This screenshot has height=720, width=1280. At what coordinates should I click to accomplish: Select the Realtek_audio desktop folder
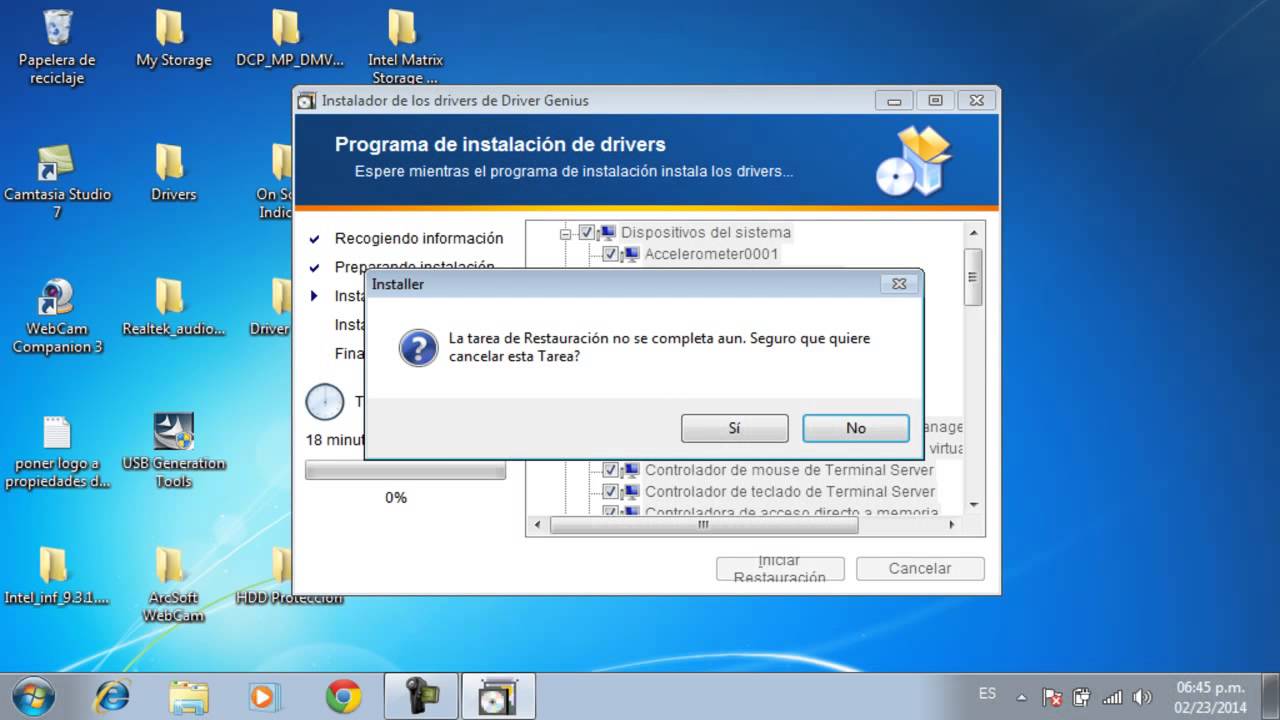173,308
